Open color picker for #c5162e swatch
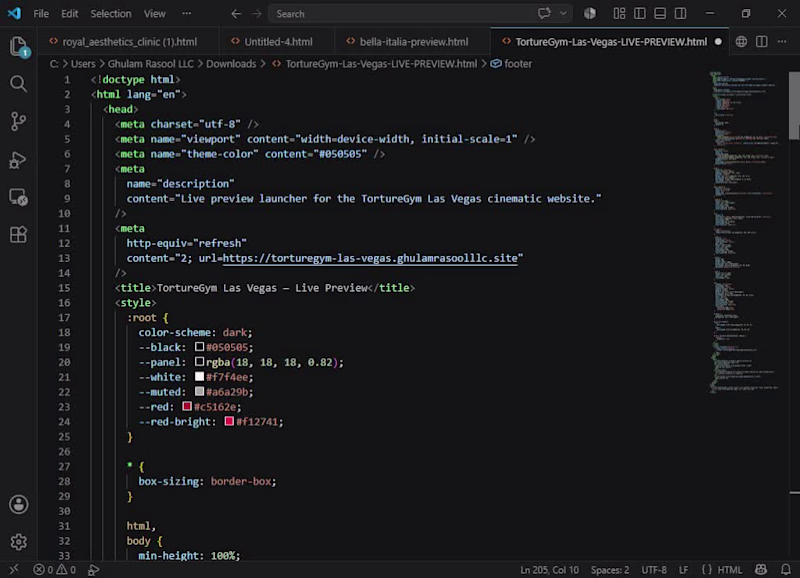 point(187,407)
